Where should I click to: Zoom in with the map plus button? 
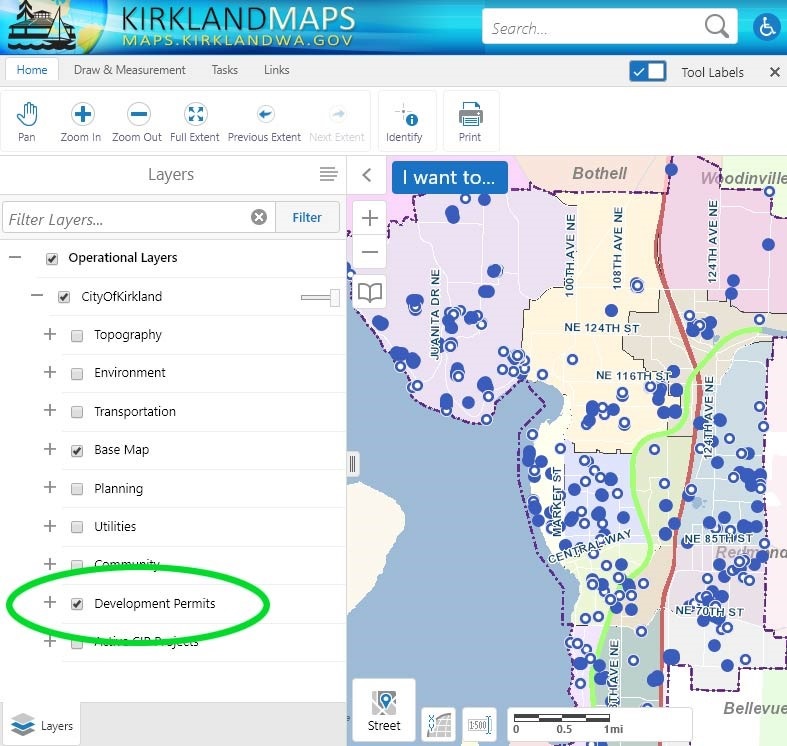coord(370,218)
